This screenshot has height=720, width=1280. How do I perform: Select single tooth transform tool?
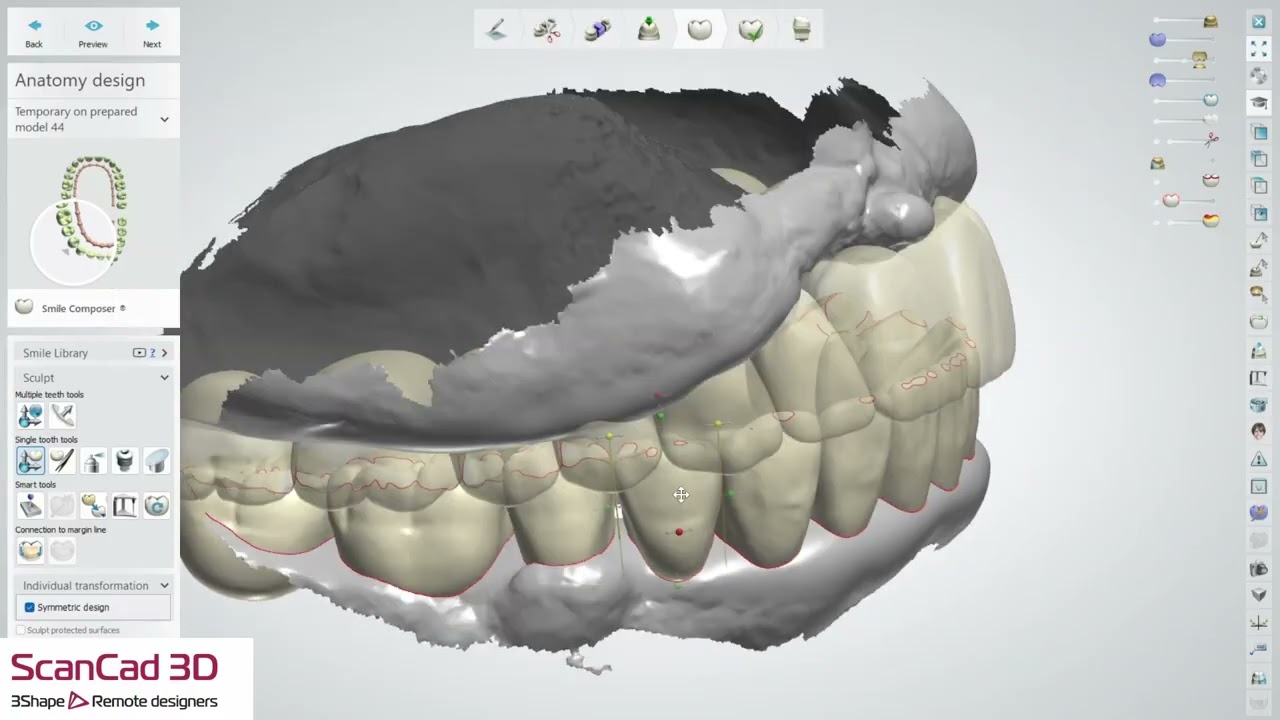(x=30, y=460)
